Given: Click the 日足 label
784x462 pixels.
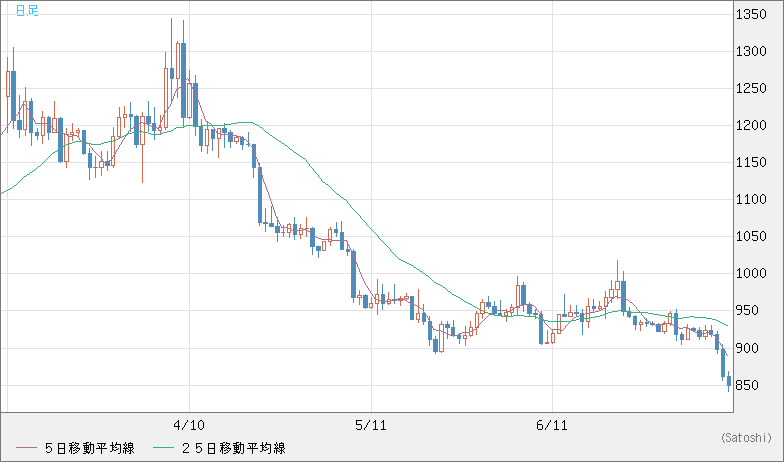Looking at the screenshot, I should (27, 10).
